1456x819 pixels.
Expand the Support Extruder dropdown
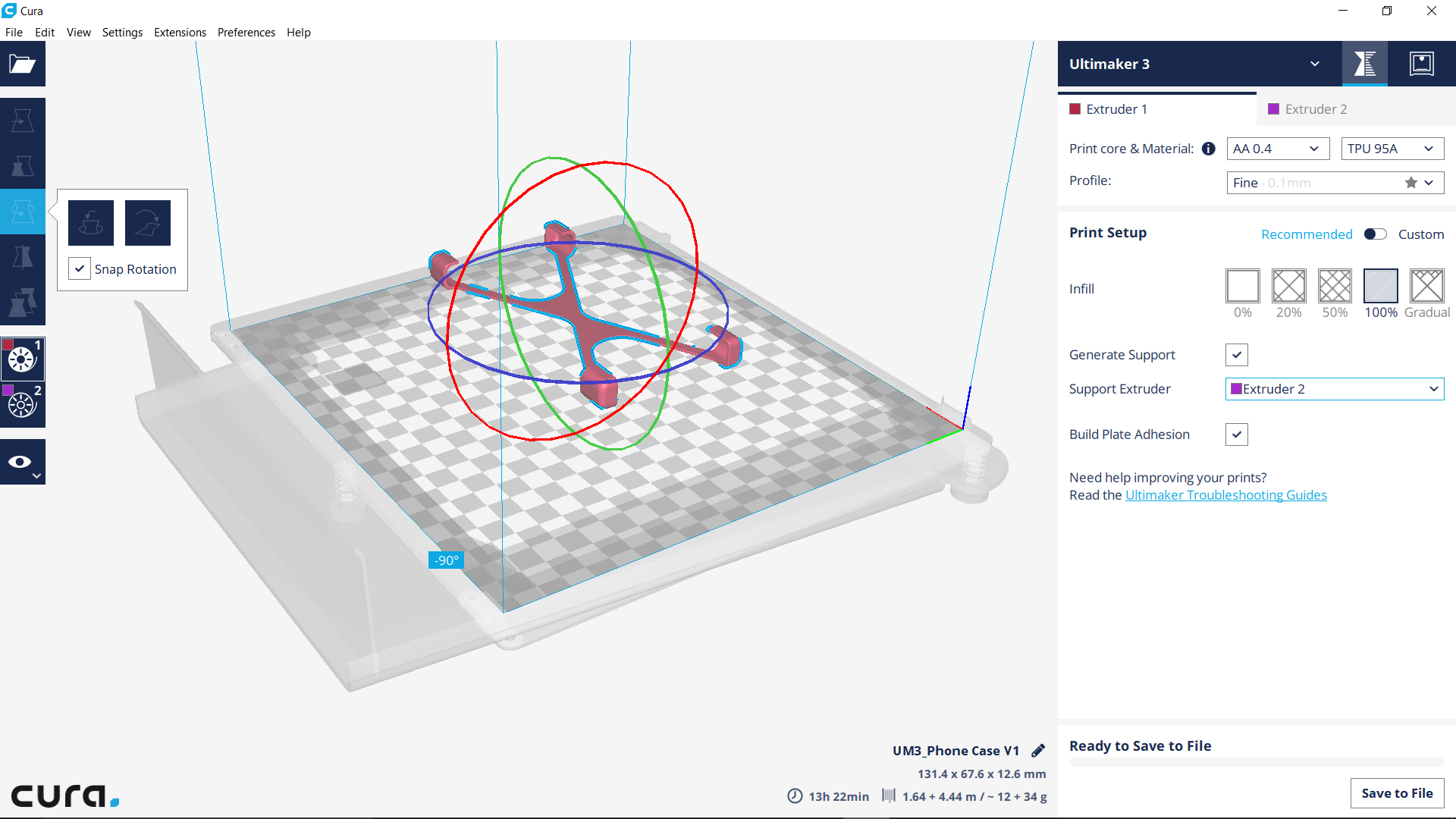pyautogui.click(x=1334, y=389)
